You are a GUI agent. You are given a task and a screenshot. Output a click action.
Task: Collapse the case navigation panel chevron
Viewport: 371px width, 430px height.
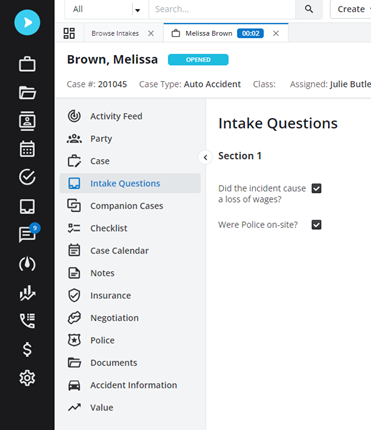point(205,157)
